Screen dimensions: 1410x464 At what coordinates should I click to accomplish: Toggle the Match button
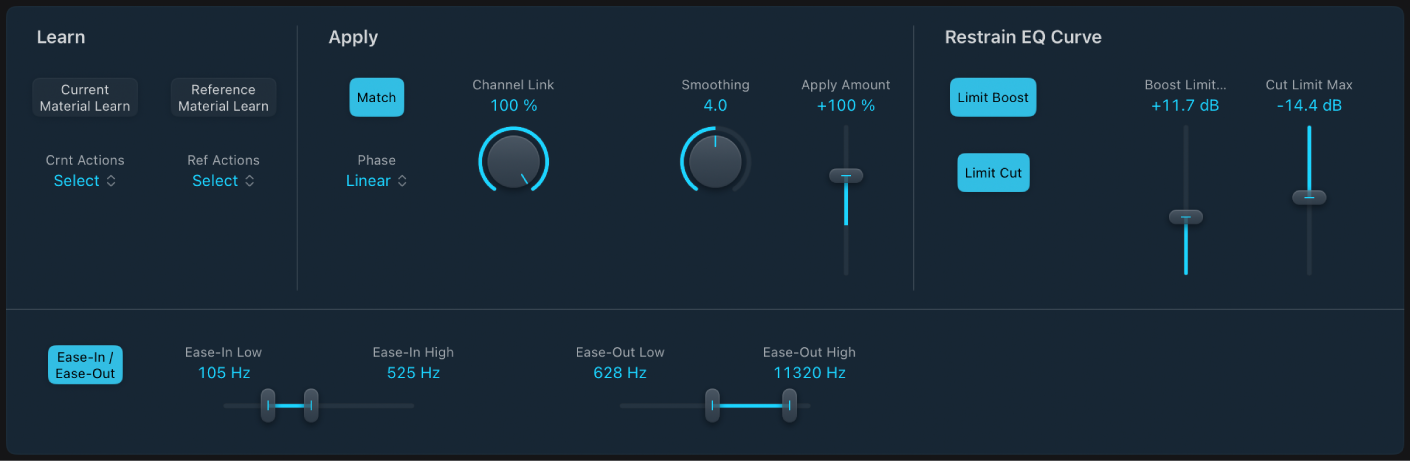point(376,98)
